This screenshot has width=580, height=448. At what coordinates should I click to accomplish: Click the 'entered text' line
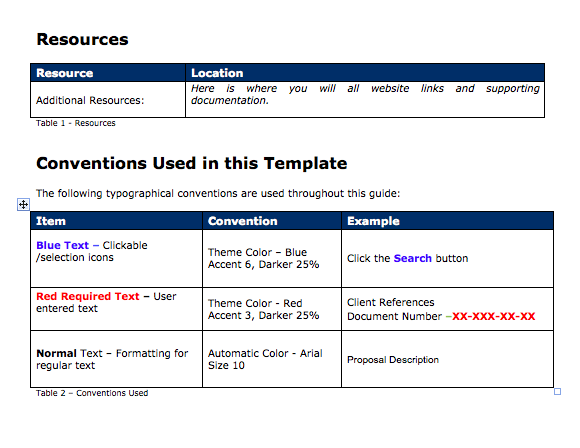67,309
